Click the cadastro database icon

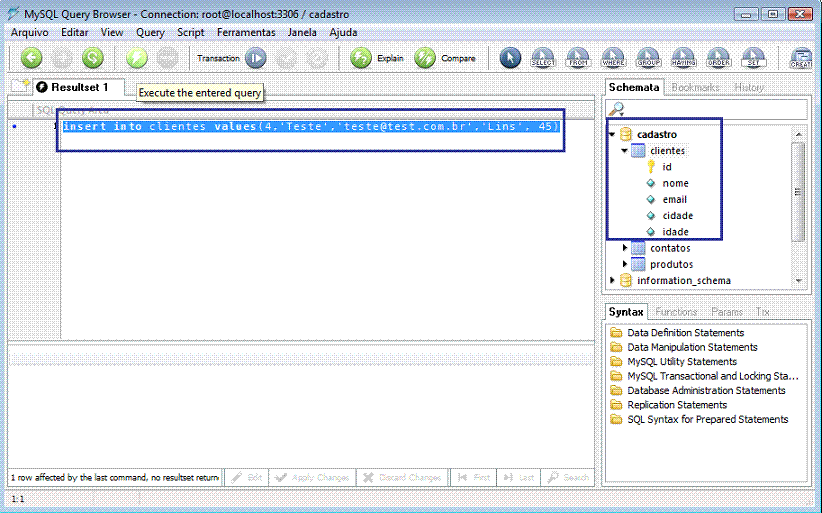[625, 134]
